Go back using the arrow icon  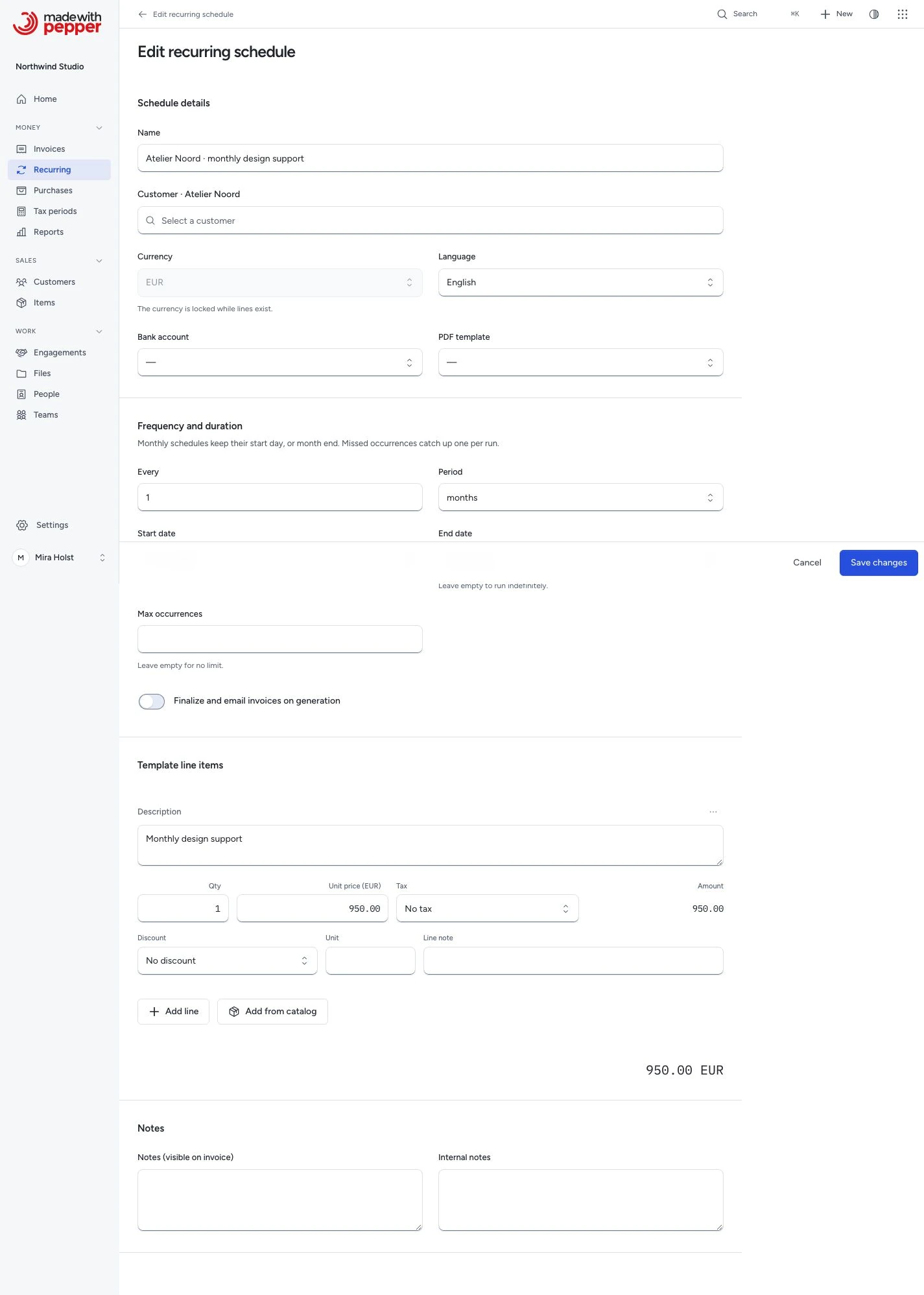143,14
